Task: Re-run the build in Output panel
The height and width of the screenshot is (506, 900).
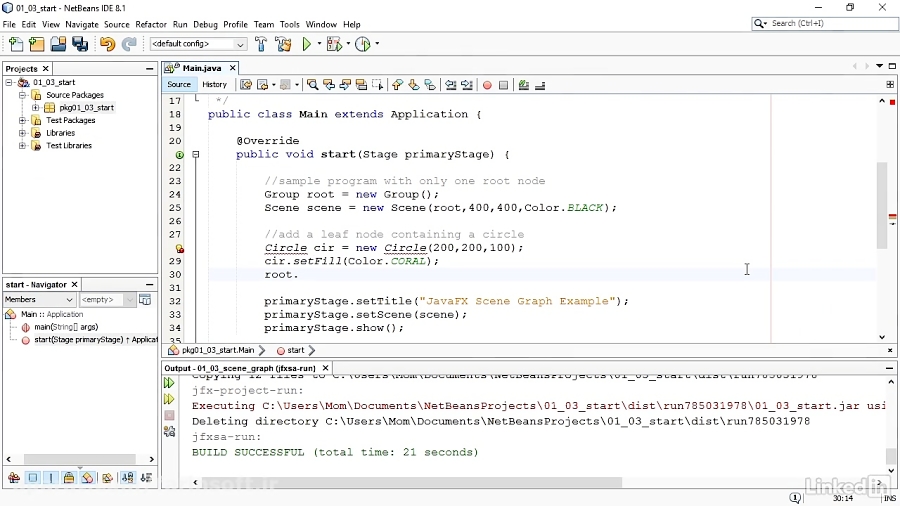Action: (x=169, y=383)
